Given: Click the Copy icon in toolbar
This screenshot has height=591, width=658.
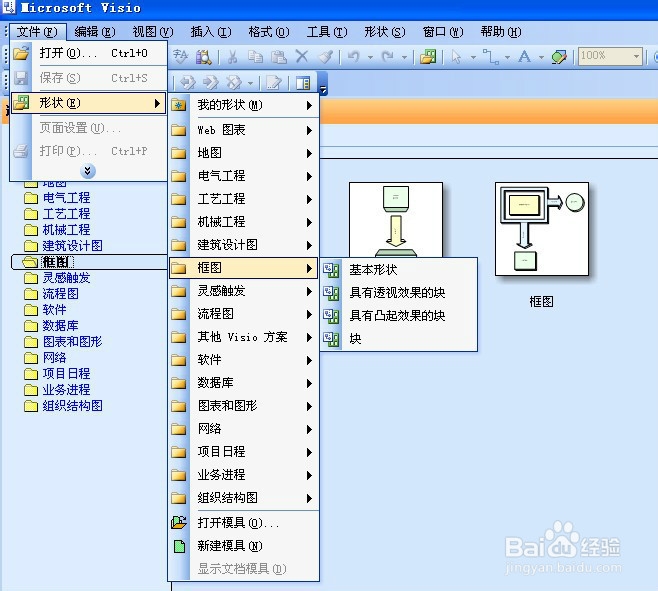Looking at the screenshot, I should [255, 56].
